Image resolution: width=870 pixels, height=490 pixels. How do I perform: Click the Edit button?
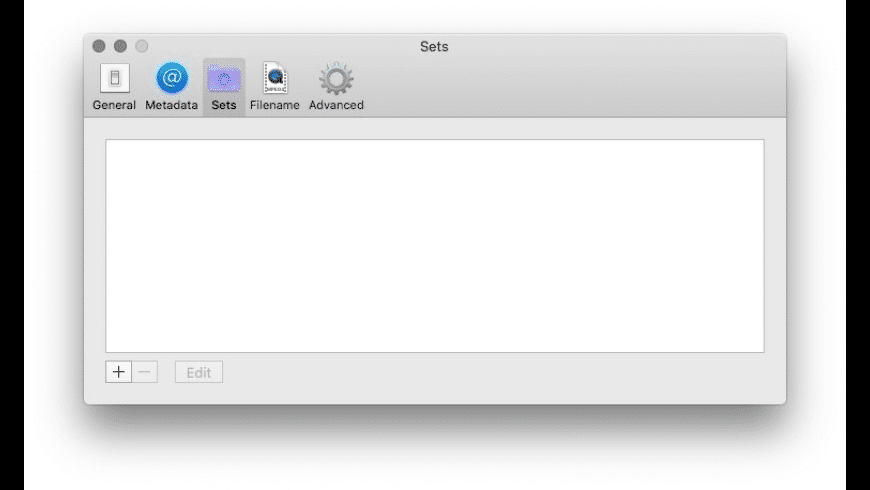pos(199,372)
